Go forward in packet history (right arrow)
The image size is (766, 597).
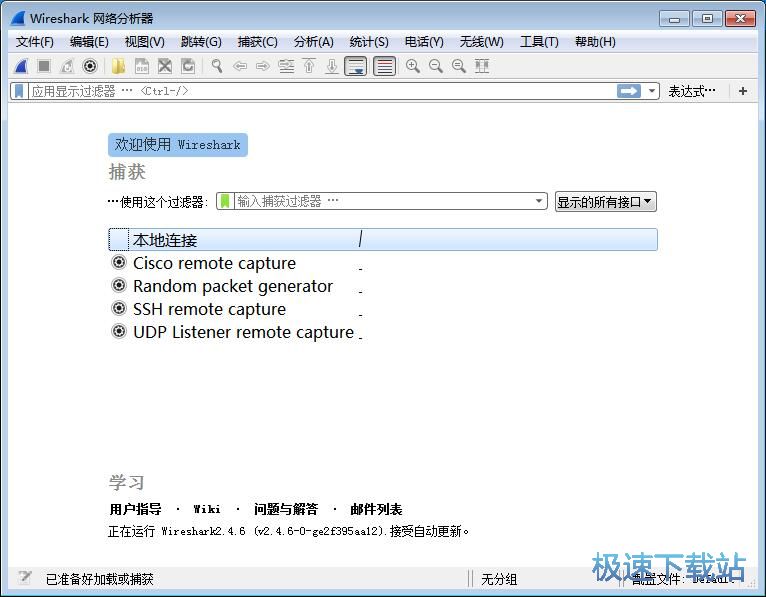coord(263,66)
